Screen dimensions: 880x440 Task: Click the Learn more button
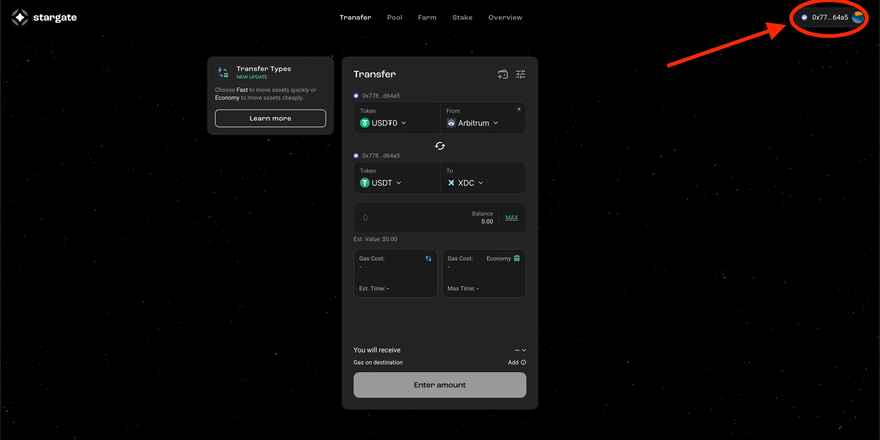click(x=270, y=118)
